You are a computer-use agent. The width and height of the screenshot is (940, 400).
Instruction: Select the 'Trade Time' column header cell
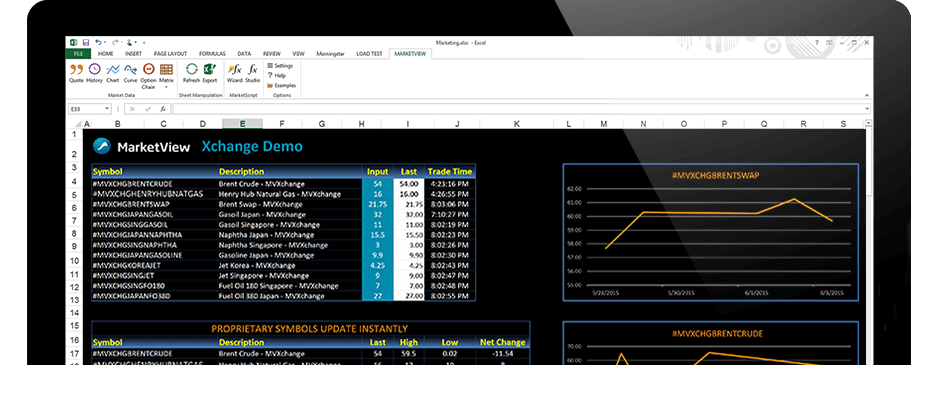pyautogui.click(x=450, y=172)
